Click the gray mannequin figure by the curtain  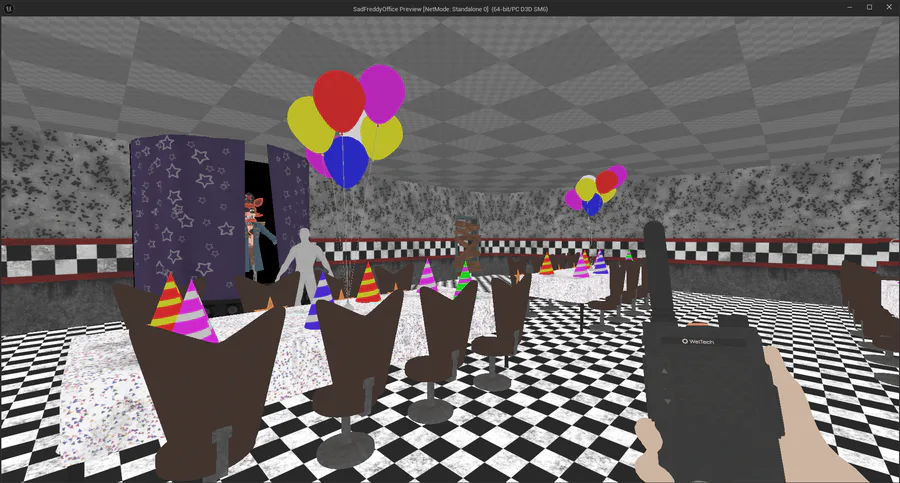tap(304, 265)
